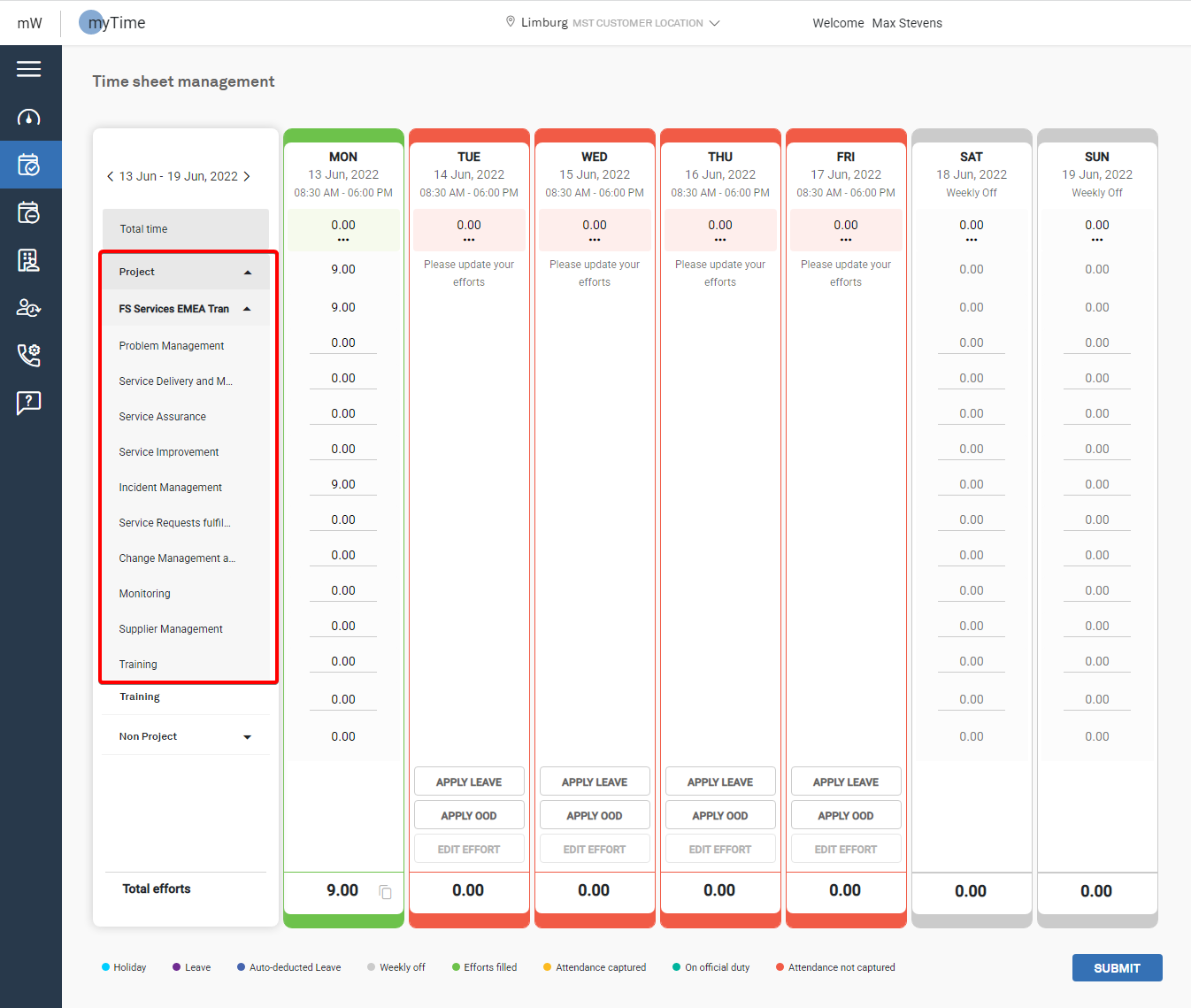1191x1008 pixels.
Task: Submit the time sheet
Action: point(1117,968)
